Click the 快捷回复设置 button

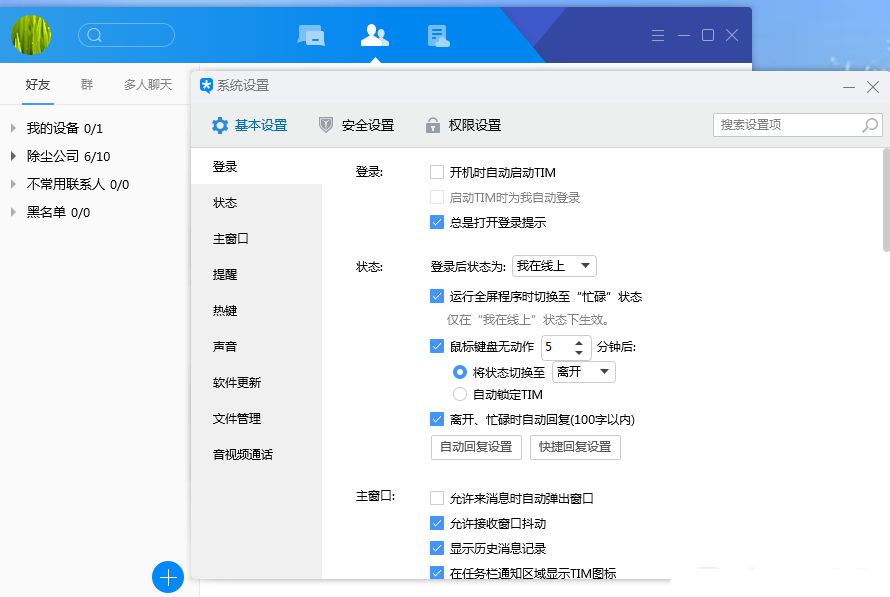coord(575,447)
